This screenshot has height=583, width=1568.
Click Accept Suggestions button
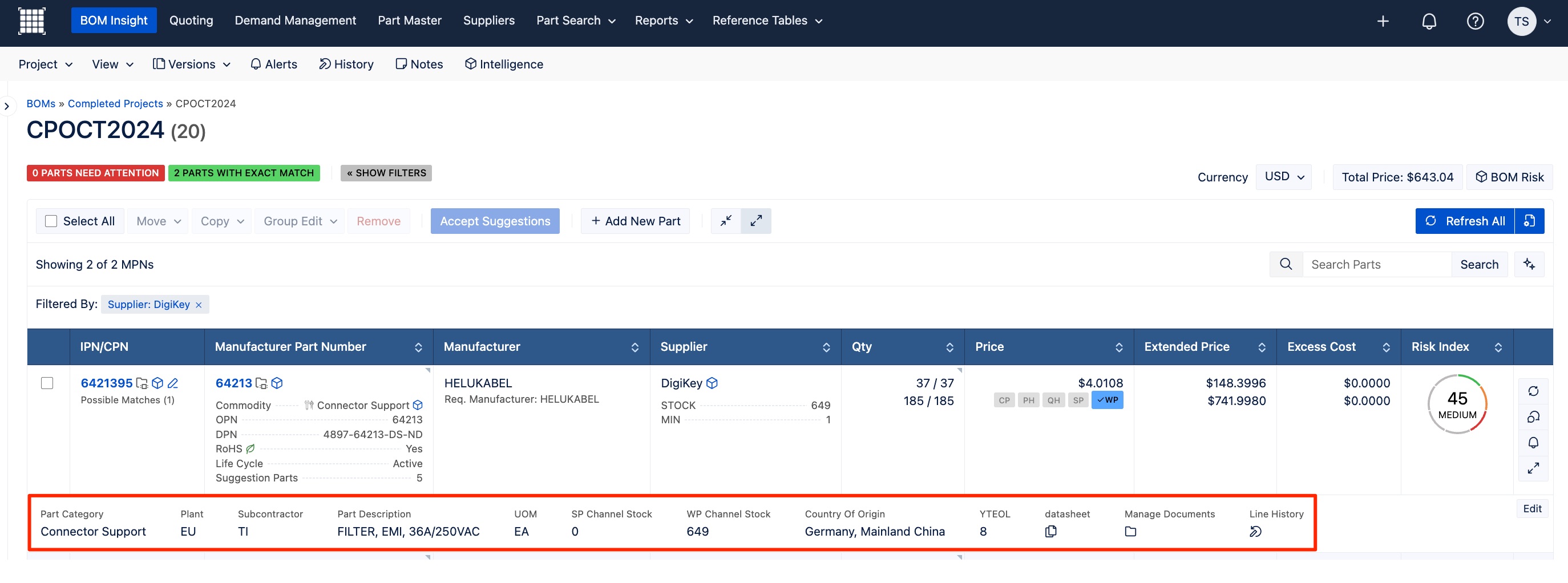(x=495, y=221)
